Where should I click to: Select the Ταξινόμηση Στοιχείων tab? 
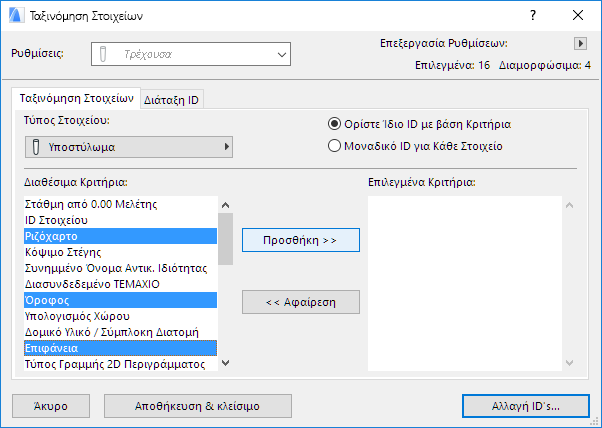point(76,99)
